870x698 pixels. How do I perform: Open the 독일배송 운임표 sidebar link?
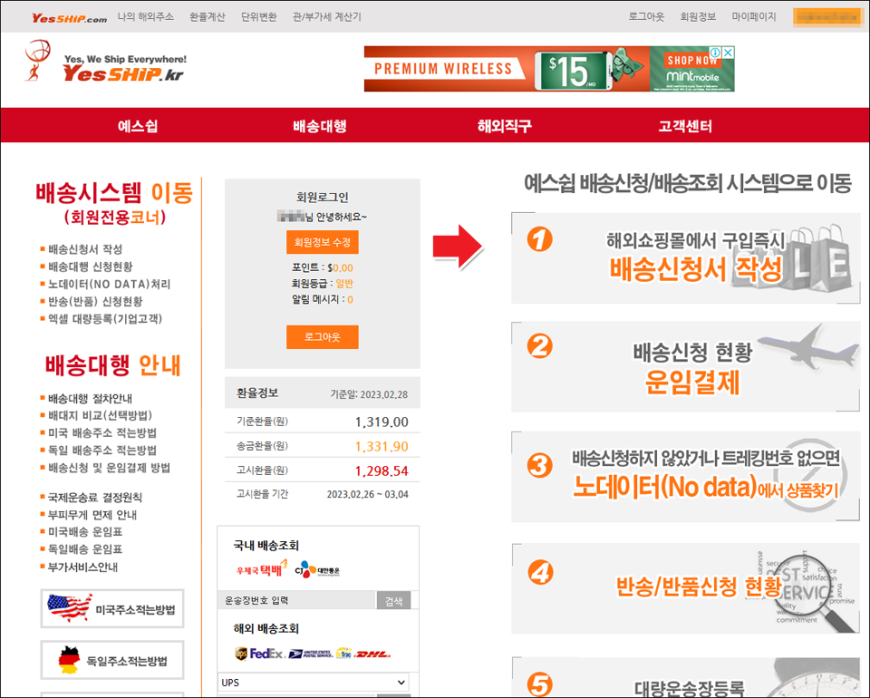point(85,549)
